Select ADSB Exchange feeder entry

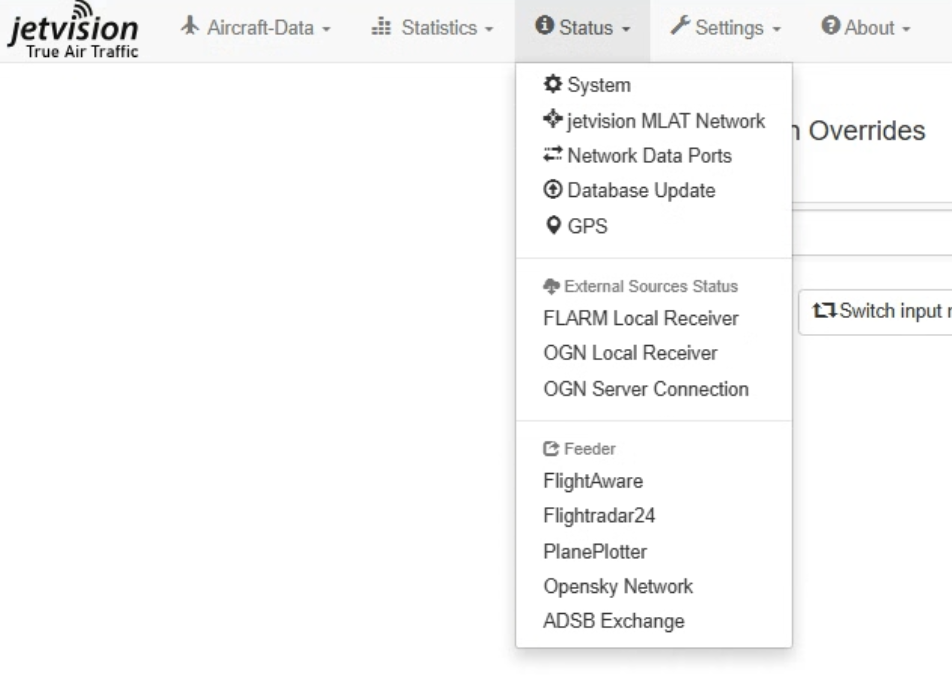pos(613,621)
